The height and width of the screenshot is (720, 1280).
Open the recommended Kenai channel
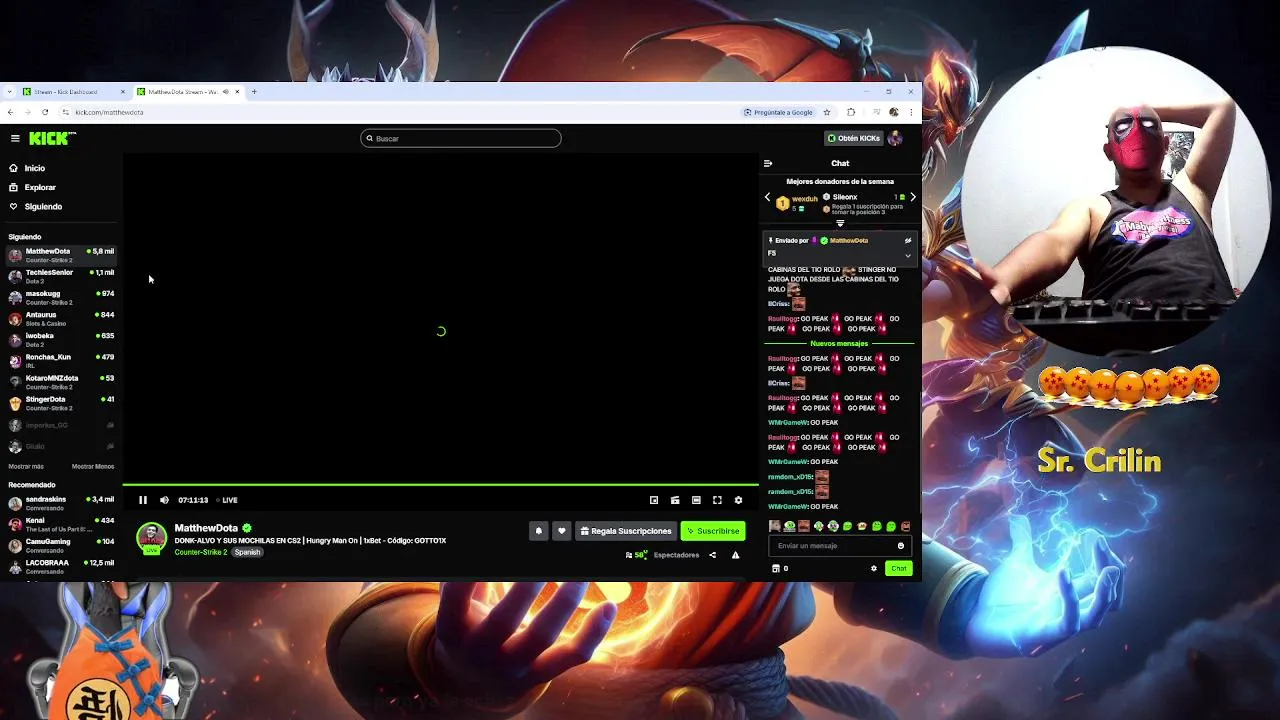pyautogui.click(x=61, y=524)
